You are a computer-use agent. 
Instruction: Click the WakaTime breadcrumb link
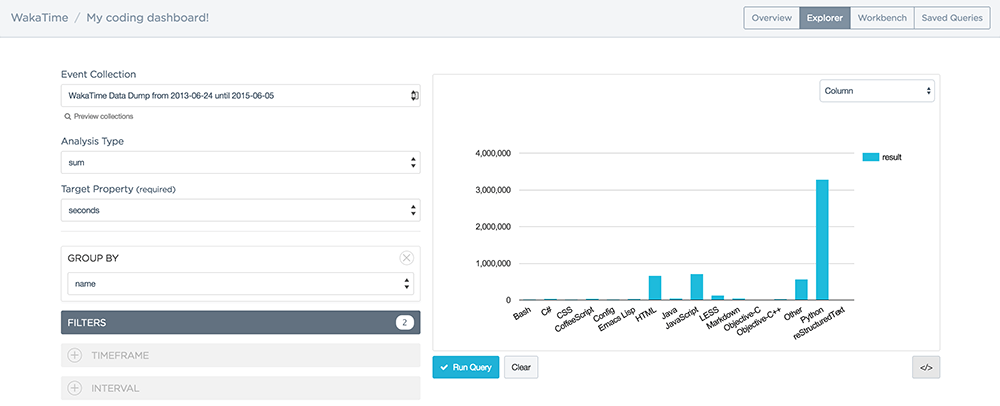(x=39, y=18)
